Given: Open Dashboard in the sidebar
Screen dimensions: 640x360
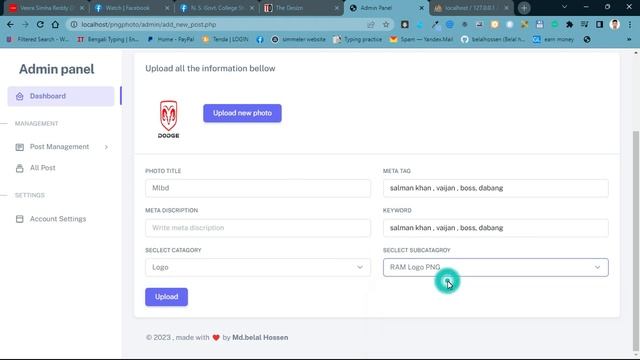Looking at the screenshot, I should [61, 96].
